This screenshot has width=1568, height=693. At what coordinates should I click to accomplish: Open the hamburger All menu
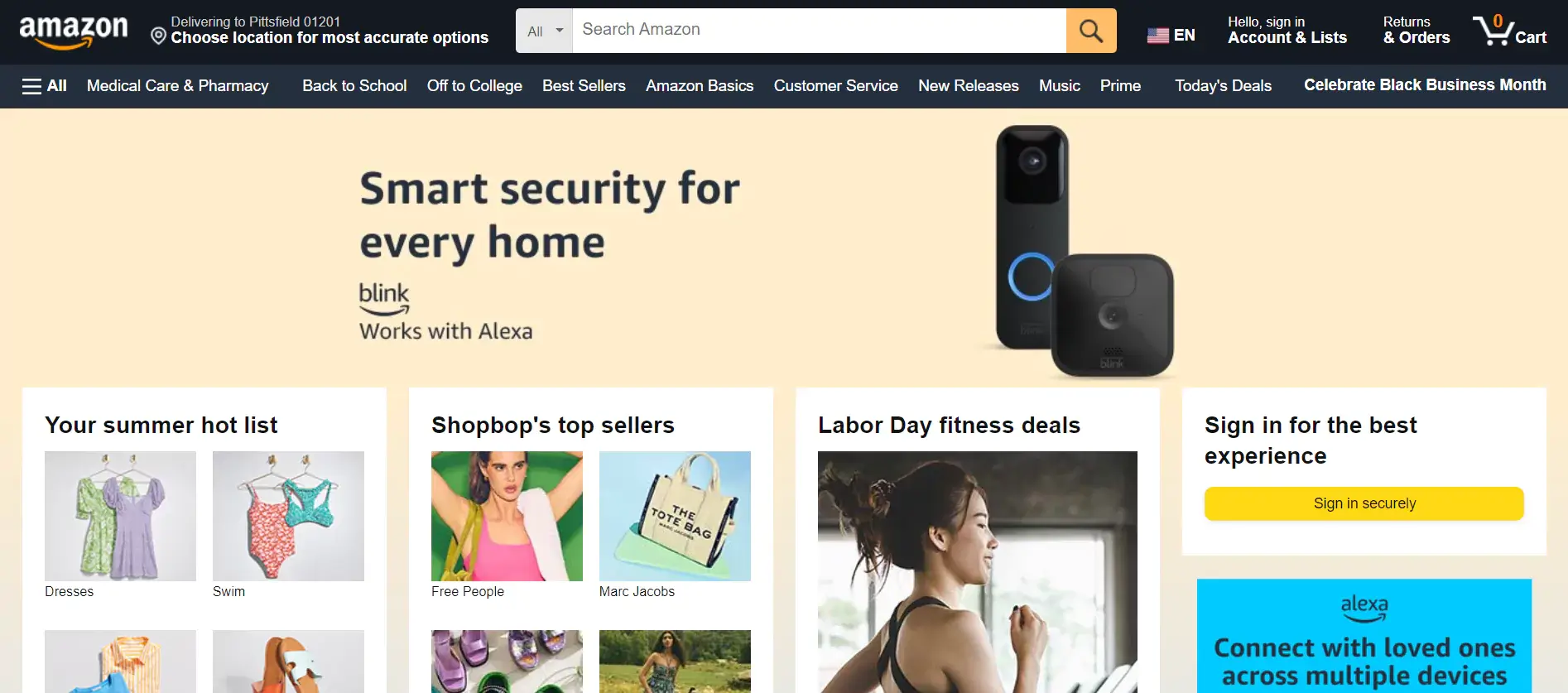[45, 85]
